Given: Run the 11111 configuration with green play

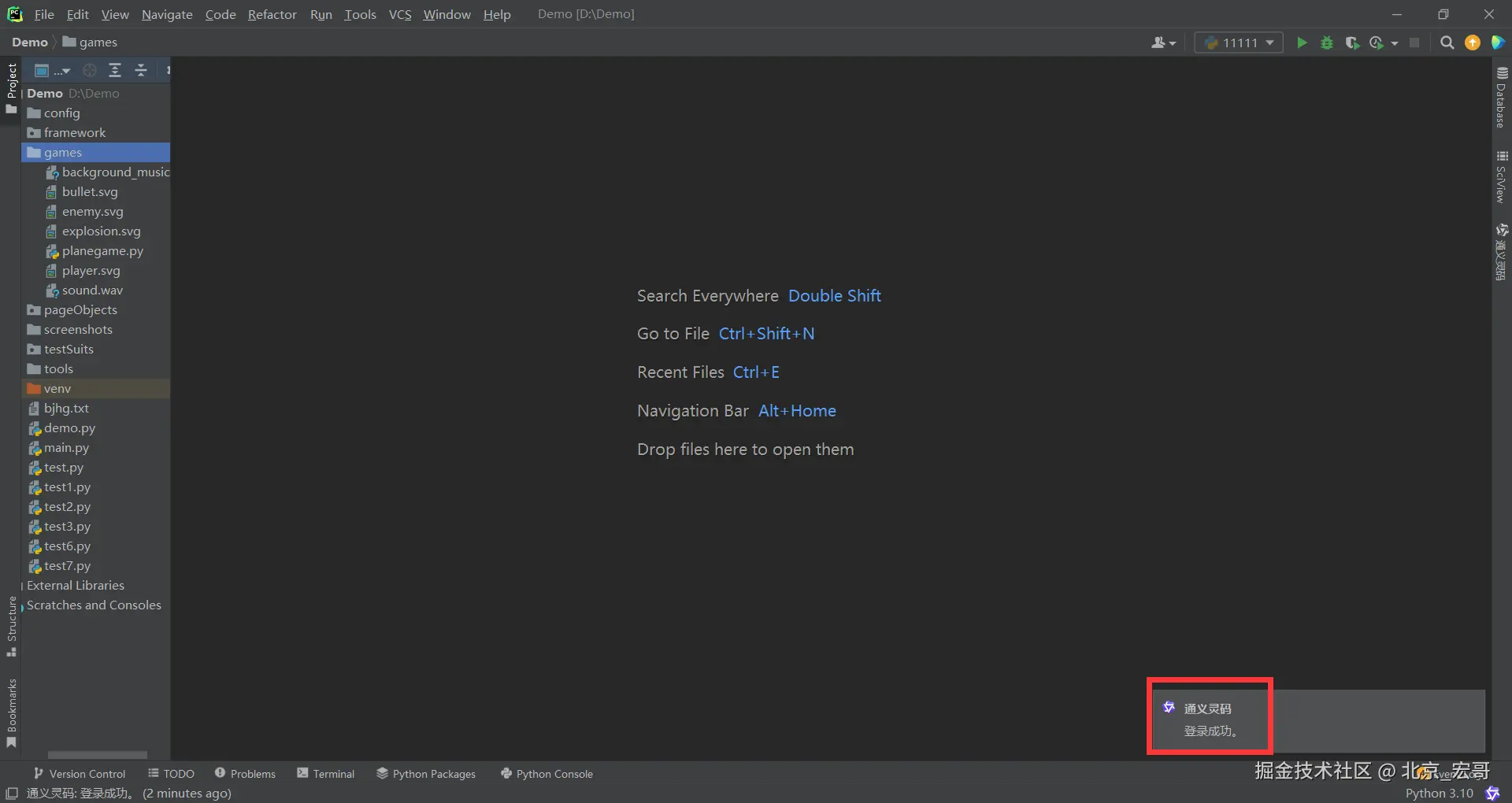Looking at the screenshot, I should coord(1302,43).
